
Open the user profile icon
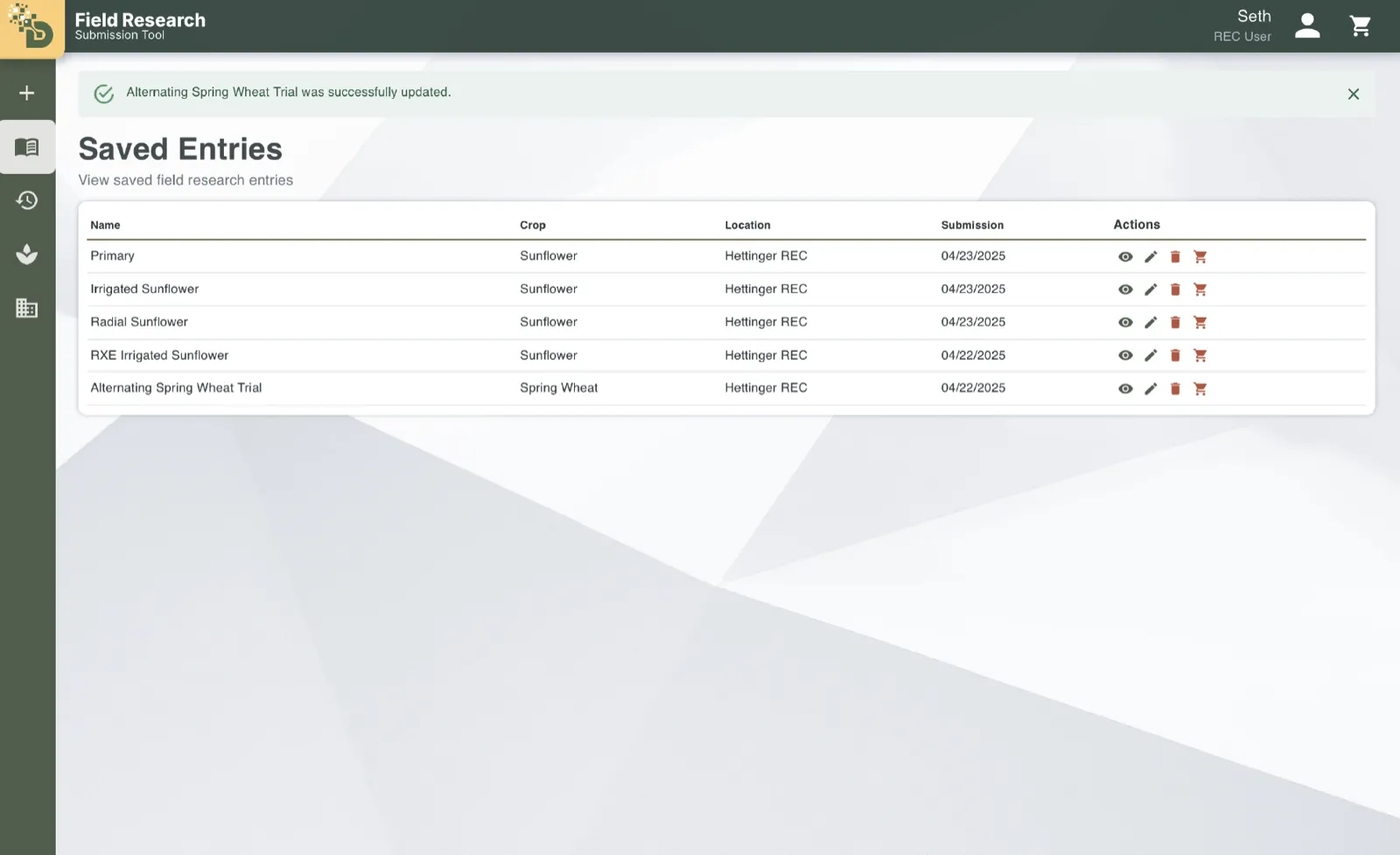tap(1307, 26)
